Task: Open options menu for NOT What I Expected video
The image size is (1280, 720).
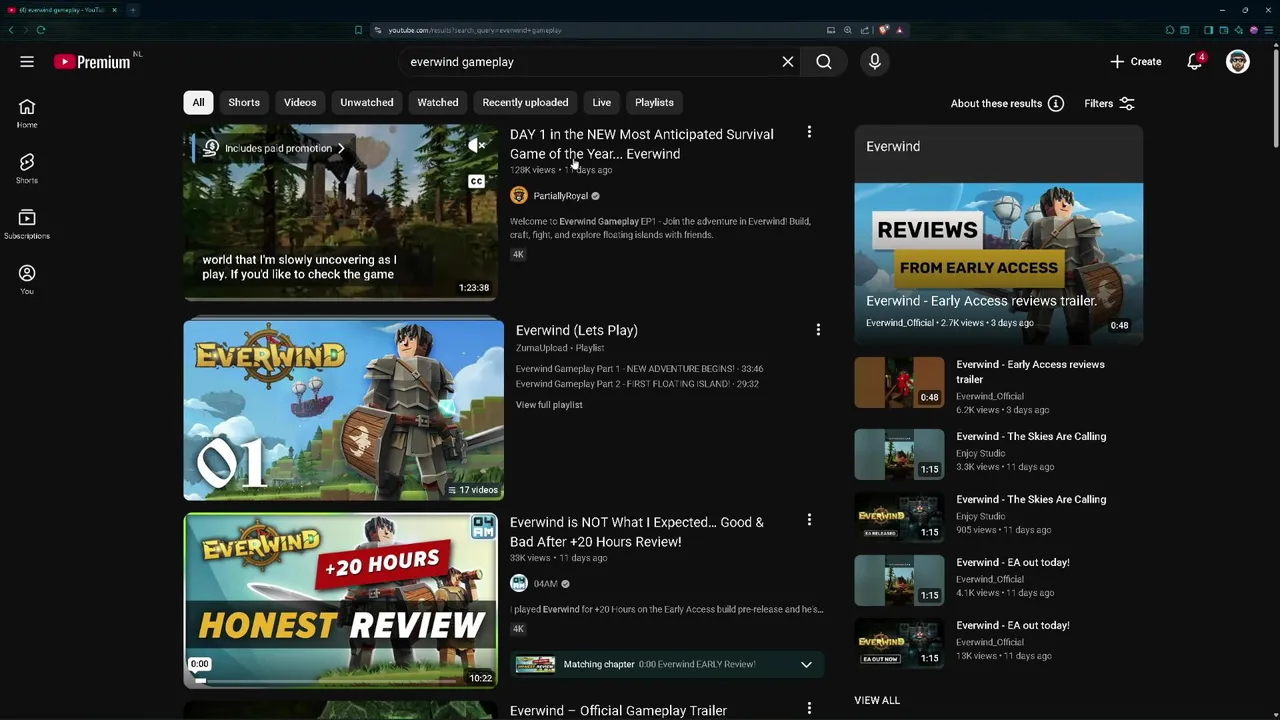Action: pos(809,520)
